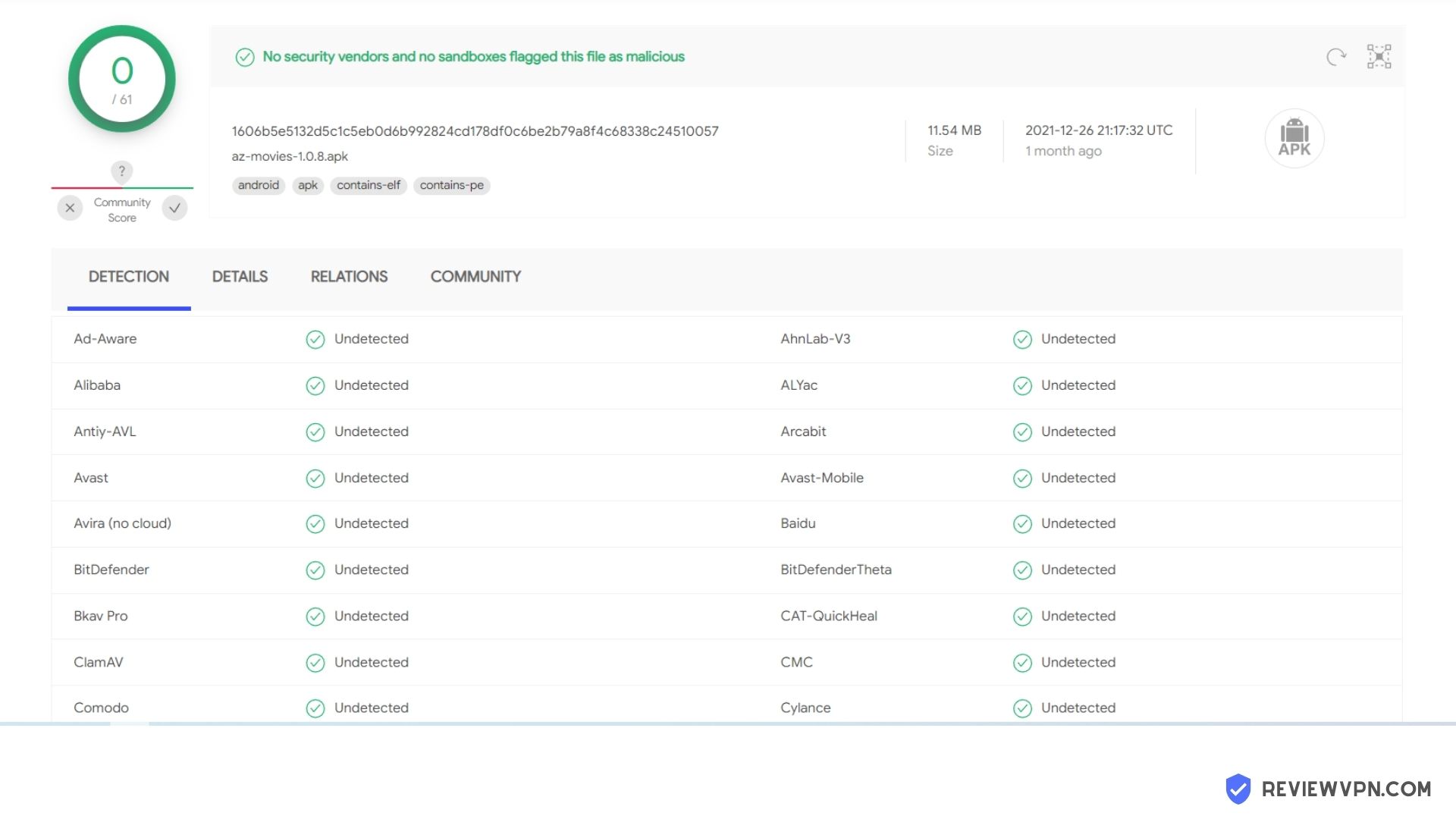
Task: Click the CMC vendor name
Action: [796, 662]
